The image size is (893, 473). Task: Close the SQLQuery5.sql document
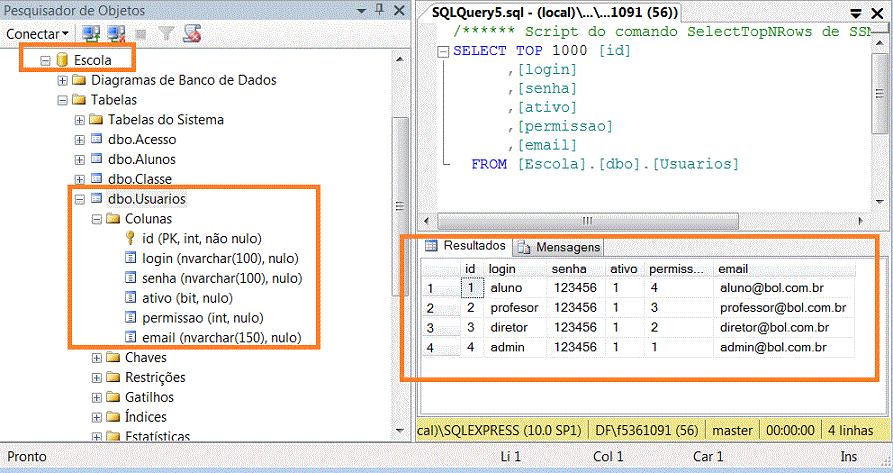(878, 13)
